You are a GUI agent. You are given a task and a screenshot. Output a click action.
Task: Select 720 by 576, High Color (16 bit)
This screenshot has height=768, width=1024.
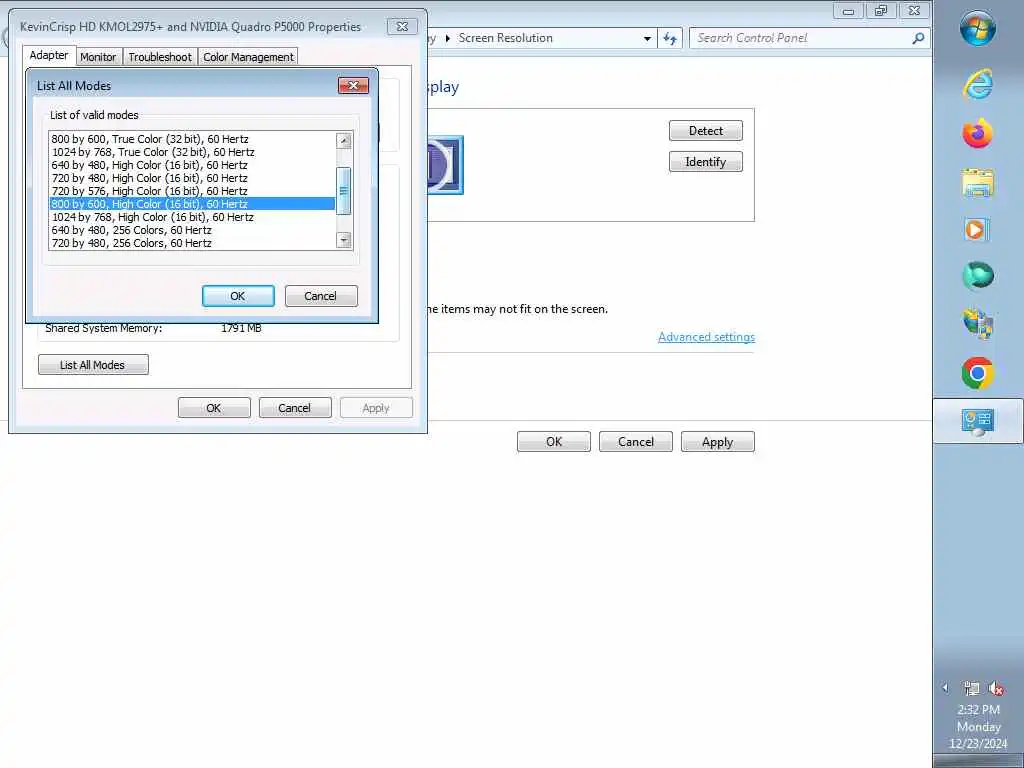192,191
